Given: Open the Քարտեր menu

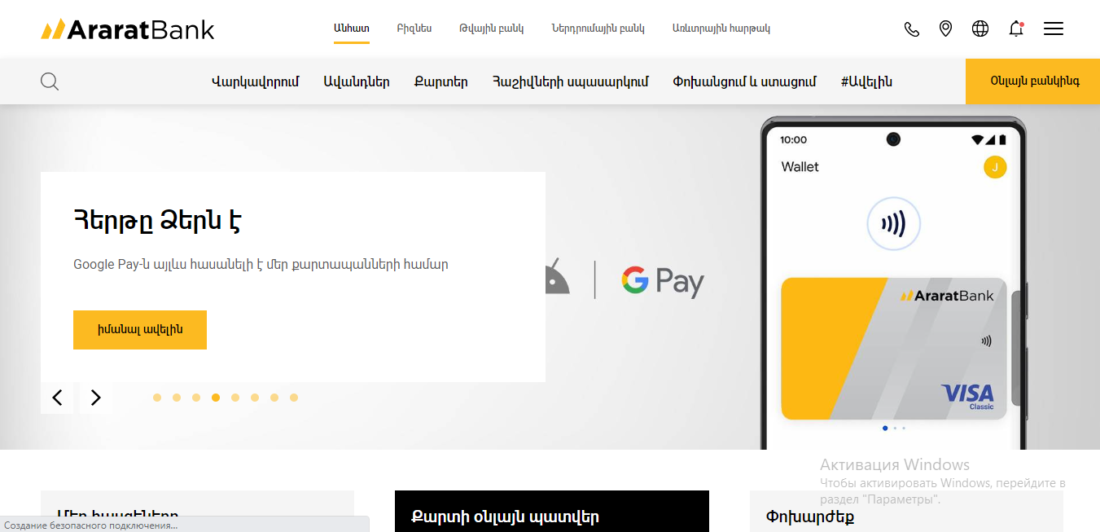Looking at the screenshot, I should (441, 81).
